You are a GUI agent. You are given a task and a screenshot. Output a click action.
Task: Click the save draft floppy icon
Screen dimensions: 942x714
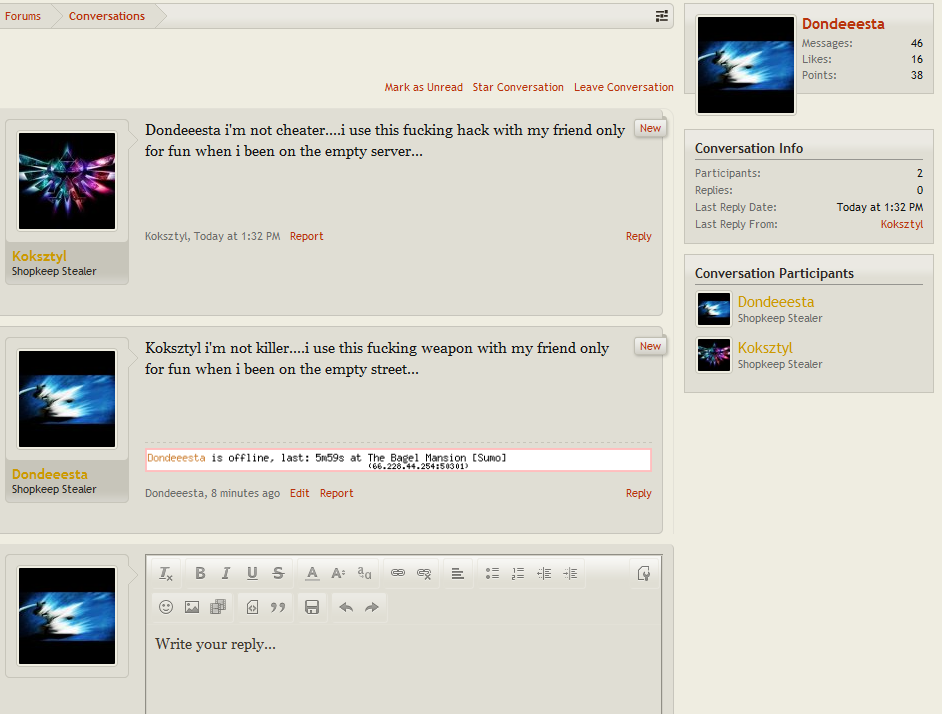tap(312, 607)
